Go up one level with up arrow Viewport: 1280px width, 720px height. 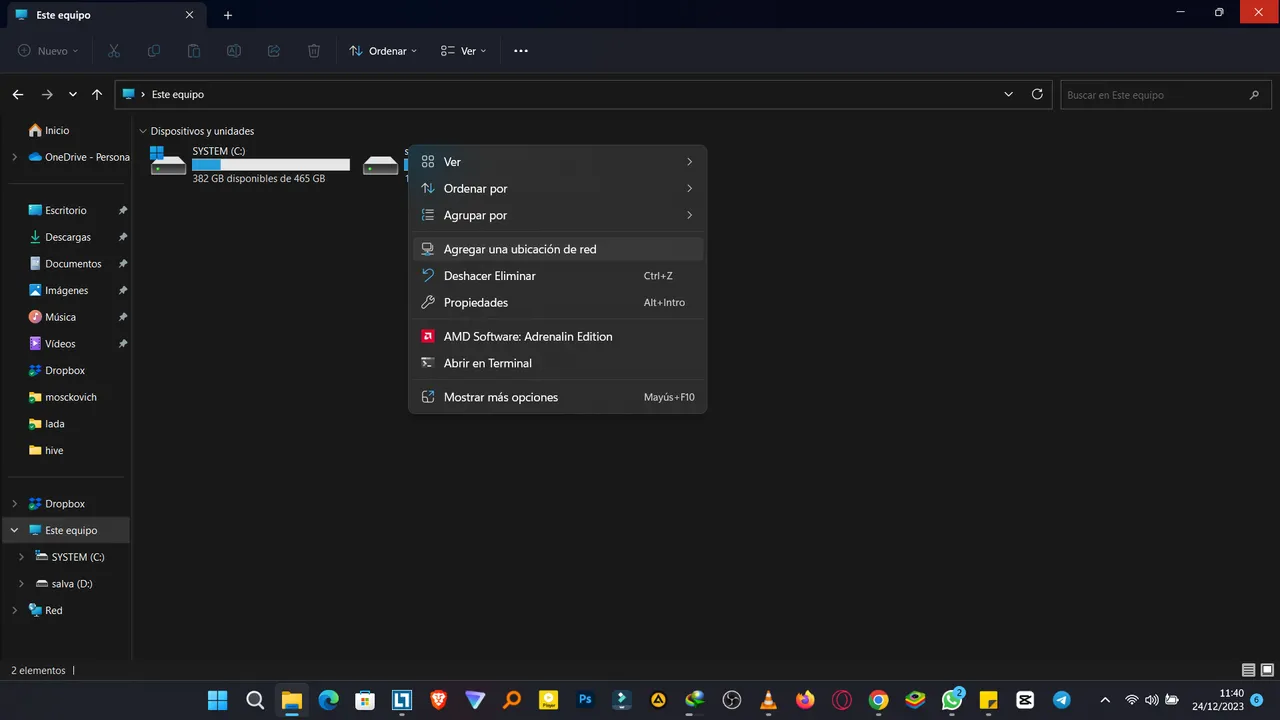(97, 95)
